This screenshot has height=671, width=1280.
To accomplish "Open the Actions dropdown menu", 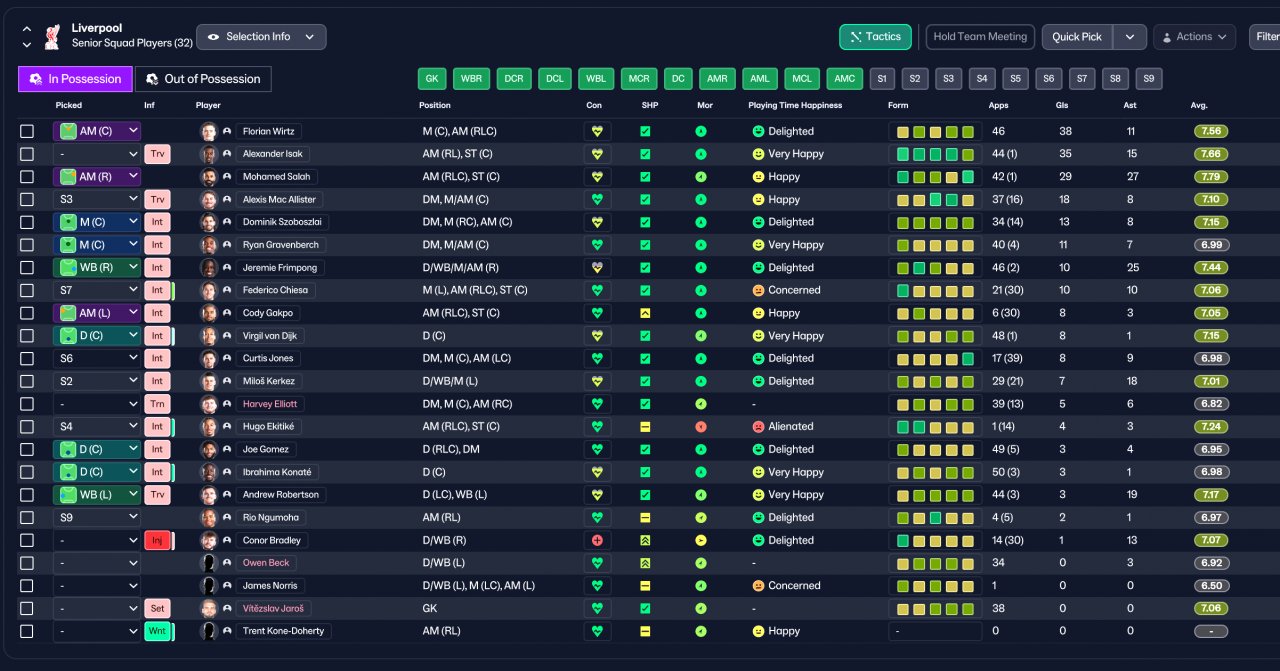I will 1194,37.
